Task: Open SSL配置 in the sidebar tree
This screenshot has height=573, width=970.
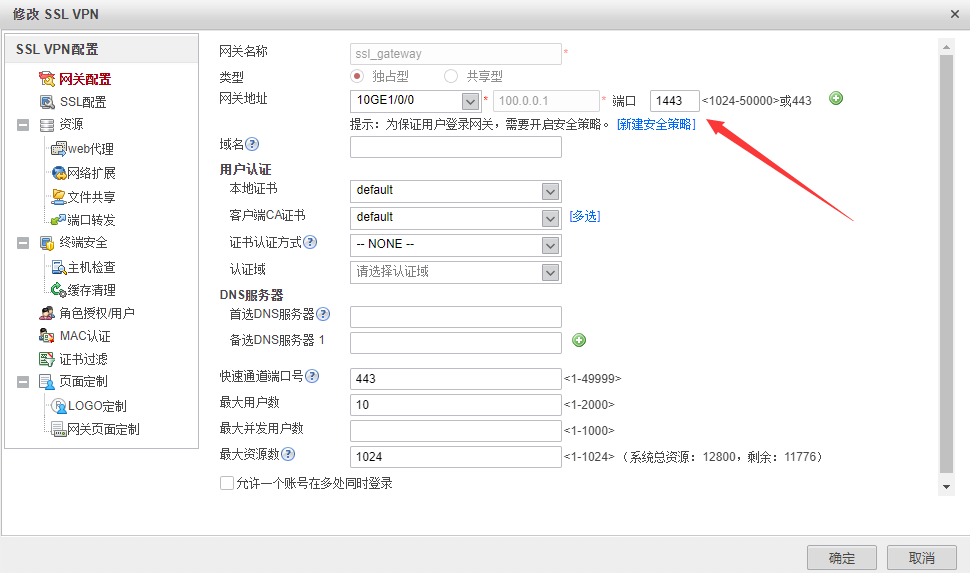Action: click(82, 102)
